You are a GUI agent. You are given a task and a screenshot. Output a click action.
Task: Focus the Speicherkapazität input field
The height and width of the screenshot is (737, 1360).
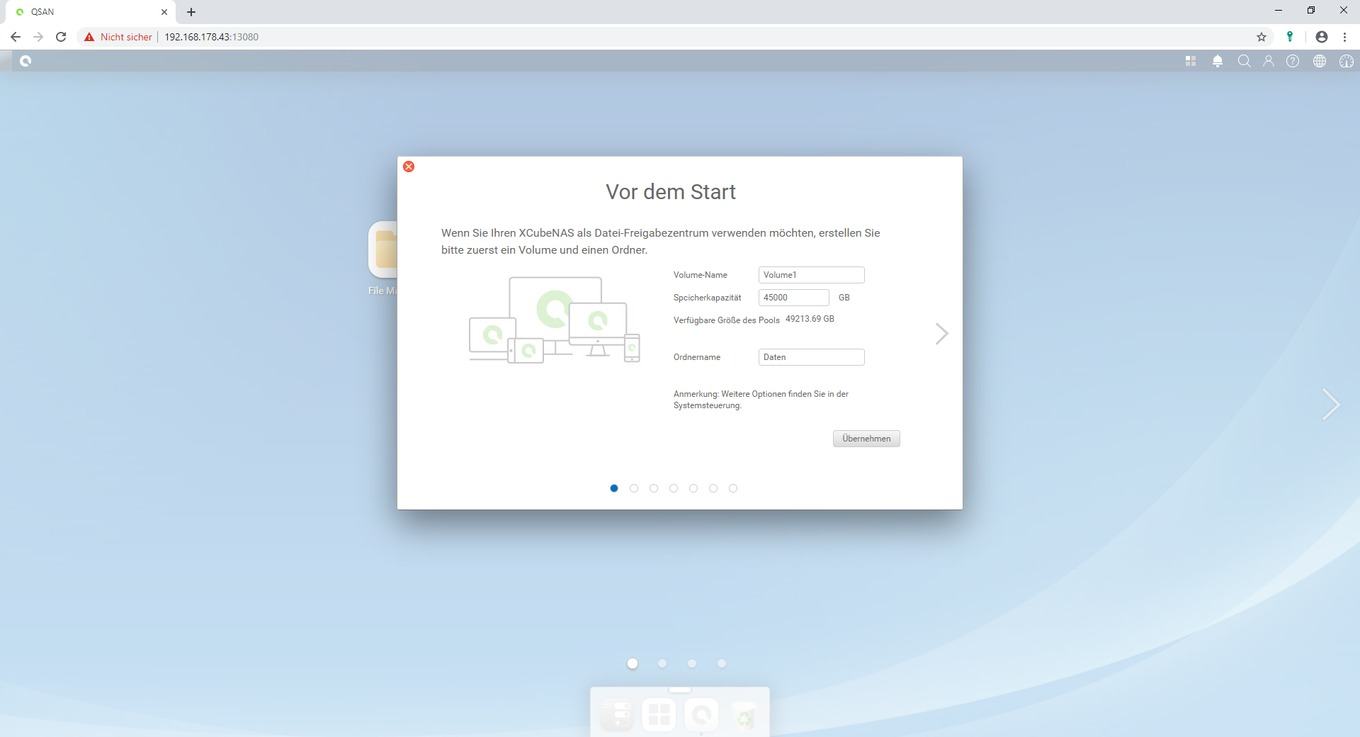coord(794,298)
